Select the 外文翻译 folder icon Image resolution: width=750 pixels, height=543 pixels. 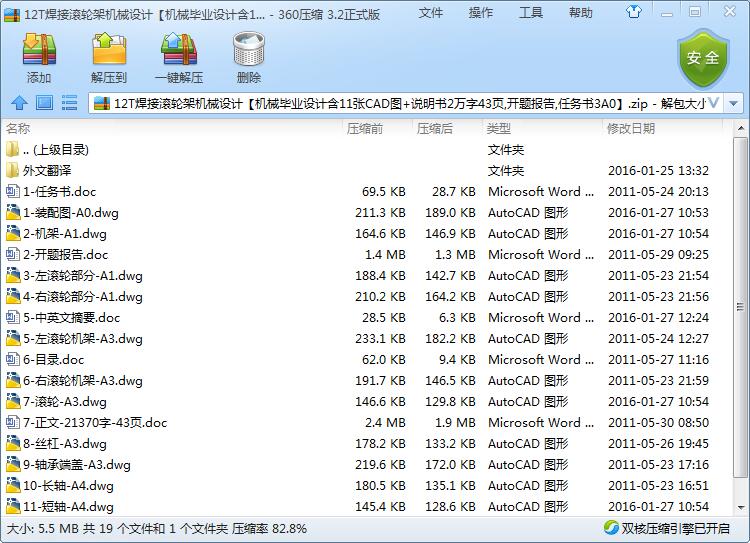(x=12, y=170)
